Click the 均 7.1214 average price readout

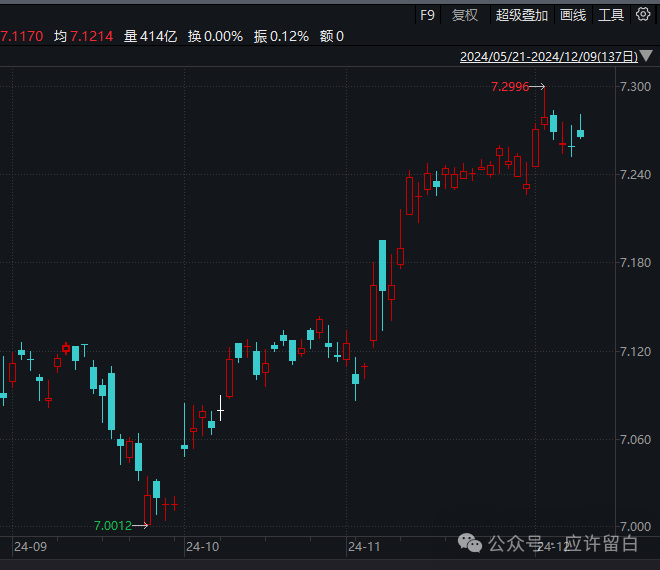[84, 36]
